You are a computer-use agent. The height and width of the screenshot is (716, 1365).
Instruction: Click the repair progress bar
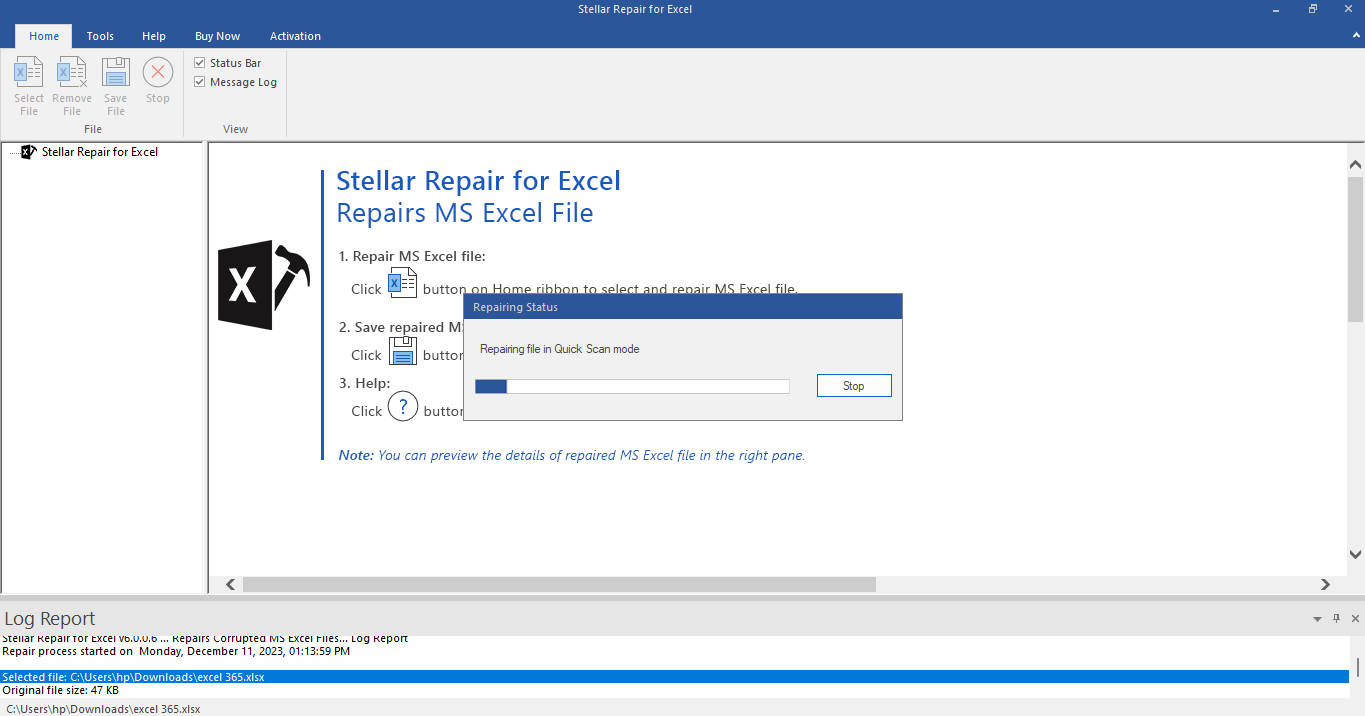pos(632,386)
